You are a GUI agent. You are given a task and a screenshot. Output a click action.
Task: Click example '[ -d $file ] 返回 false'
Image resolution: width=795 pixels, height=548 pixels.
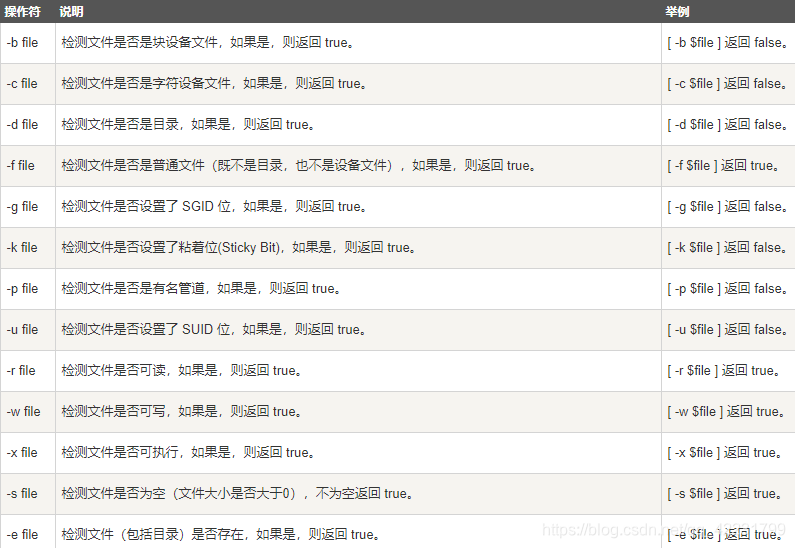click(728, 125)
